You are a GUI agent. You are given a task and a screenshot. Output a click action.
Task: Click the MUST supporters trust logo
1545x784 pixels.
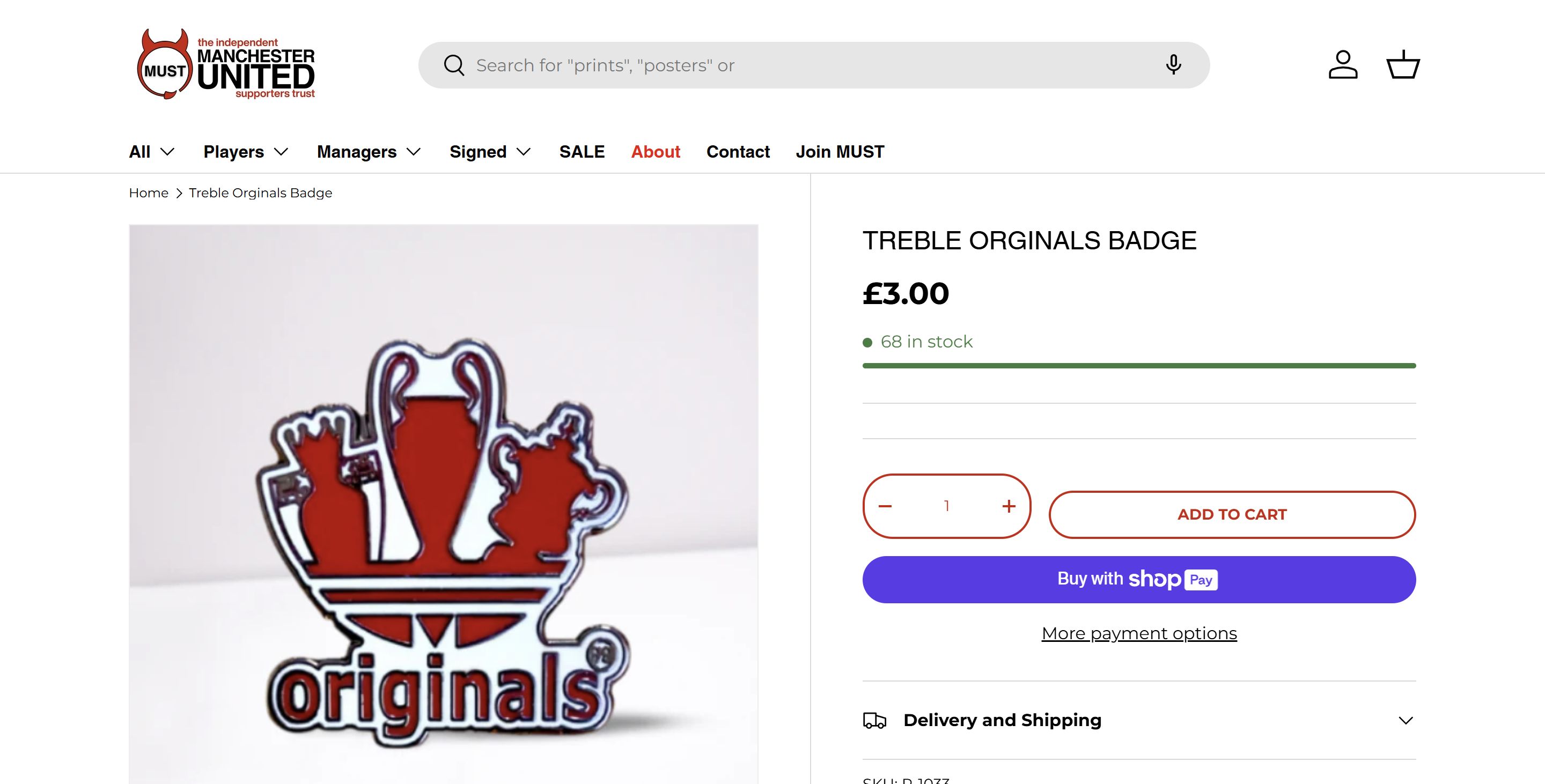[225, 65]
